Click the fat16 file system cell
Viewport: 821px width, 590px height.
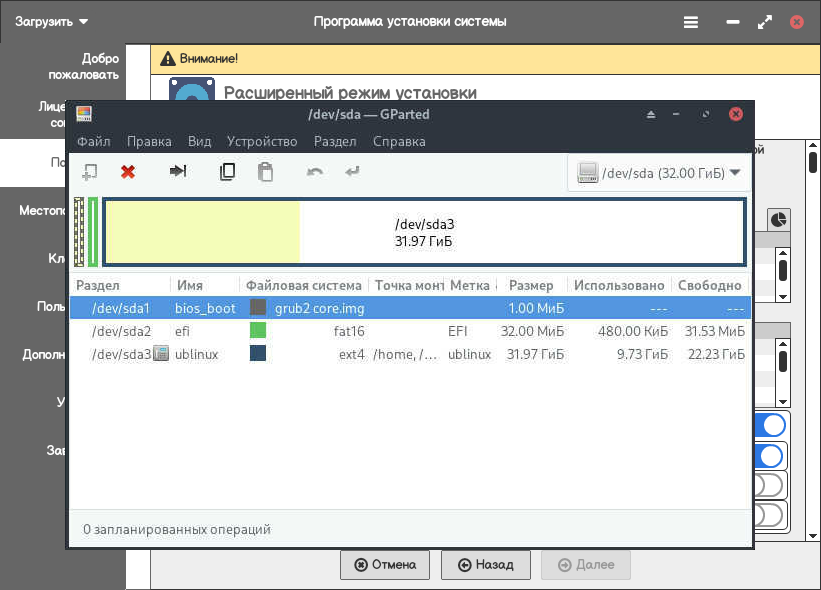pos(349,331)
